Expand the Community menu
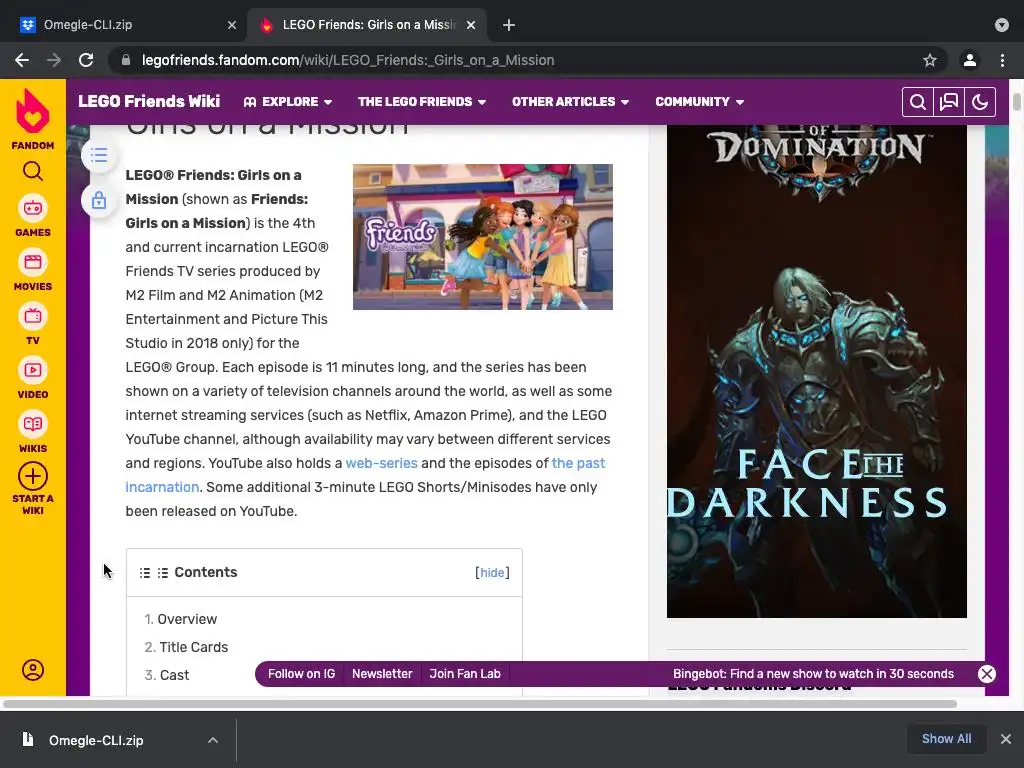1024x768 pixels. [x=699, y=102]
